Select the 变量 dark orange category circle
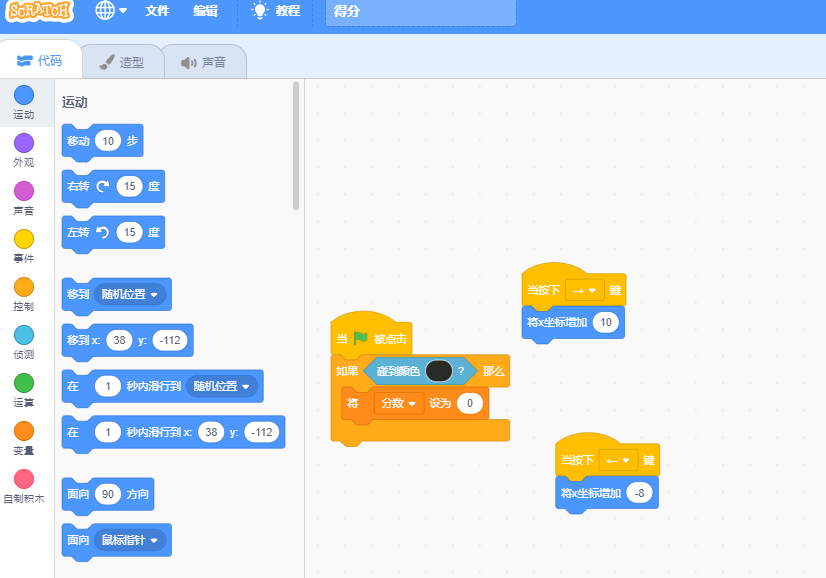 [24, 431]
